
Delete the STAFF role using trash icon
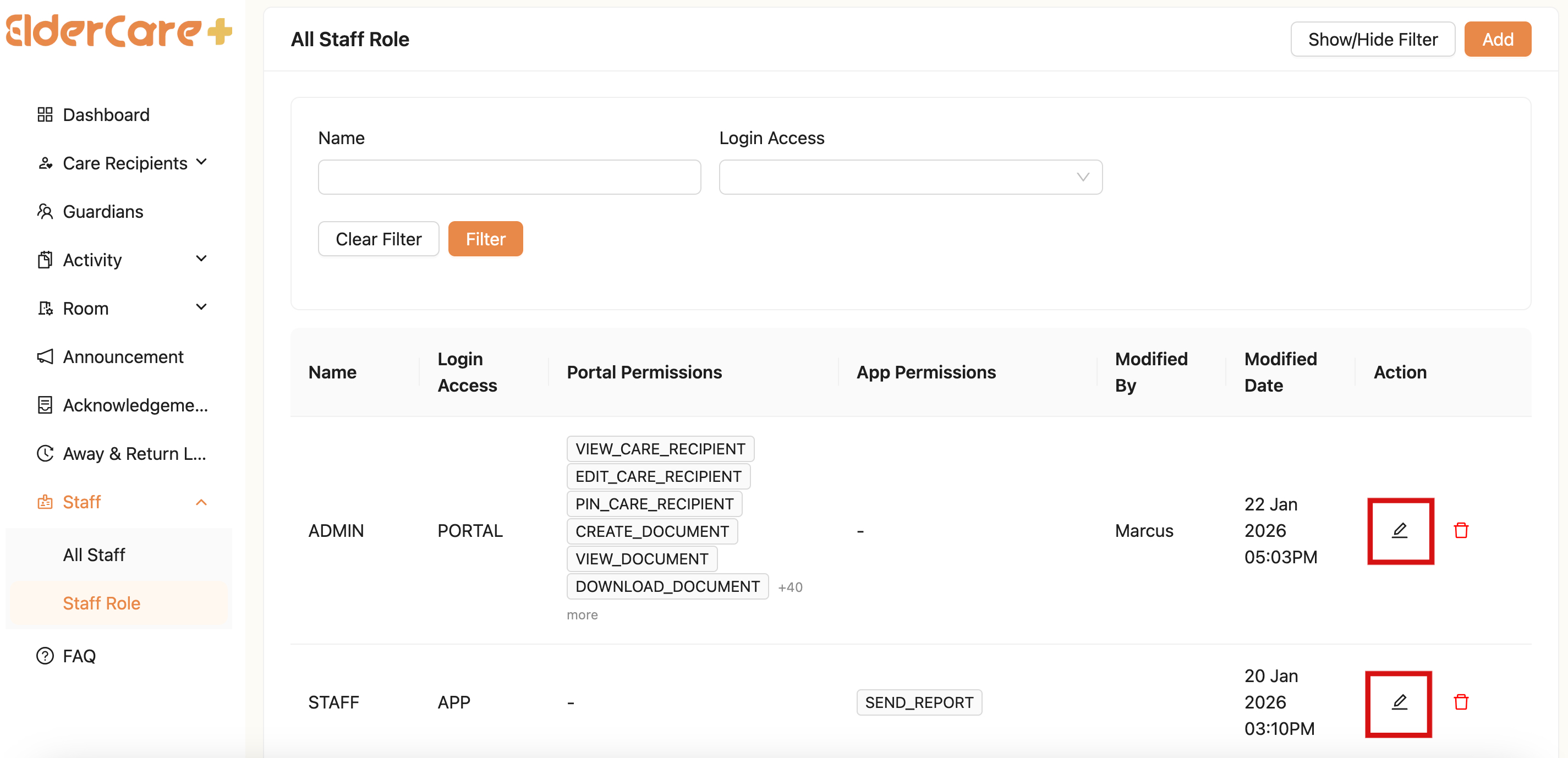[1461, 702]
